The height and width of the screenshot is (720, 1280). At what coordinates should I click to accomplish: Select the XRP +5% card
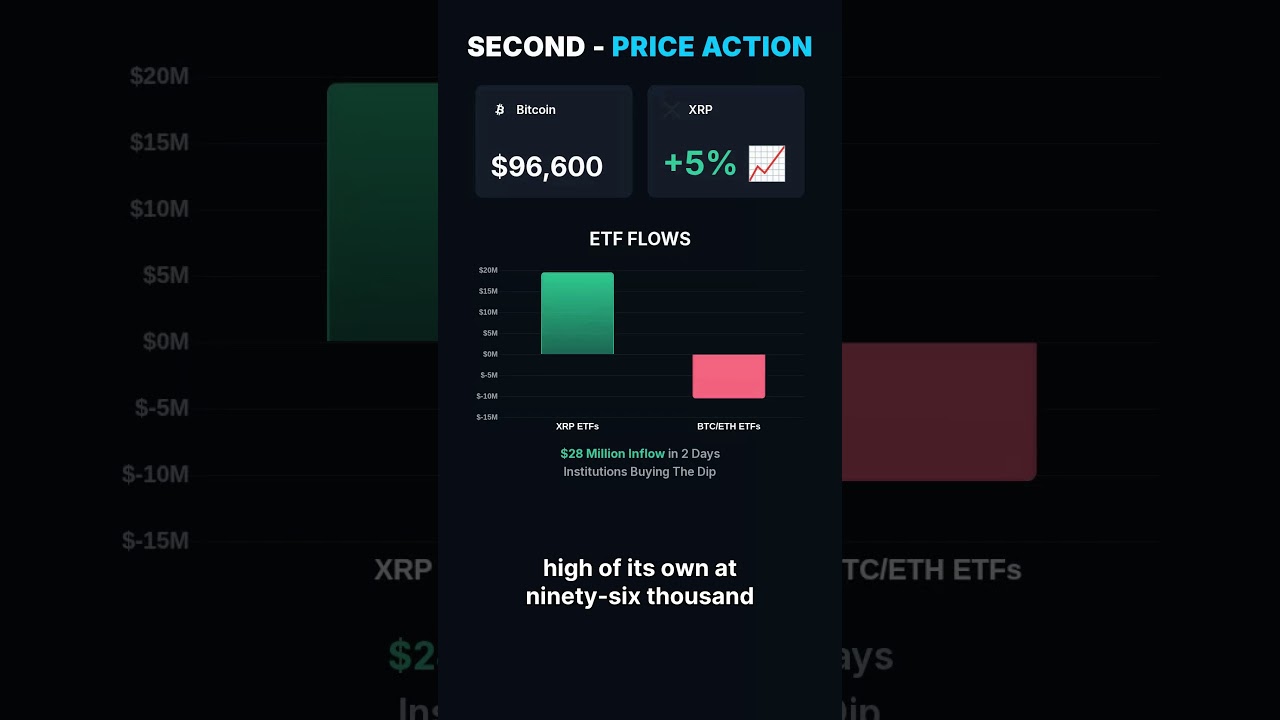[726, 141]
